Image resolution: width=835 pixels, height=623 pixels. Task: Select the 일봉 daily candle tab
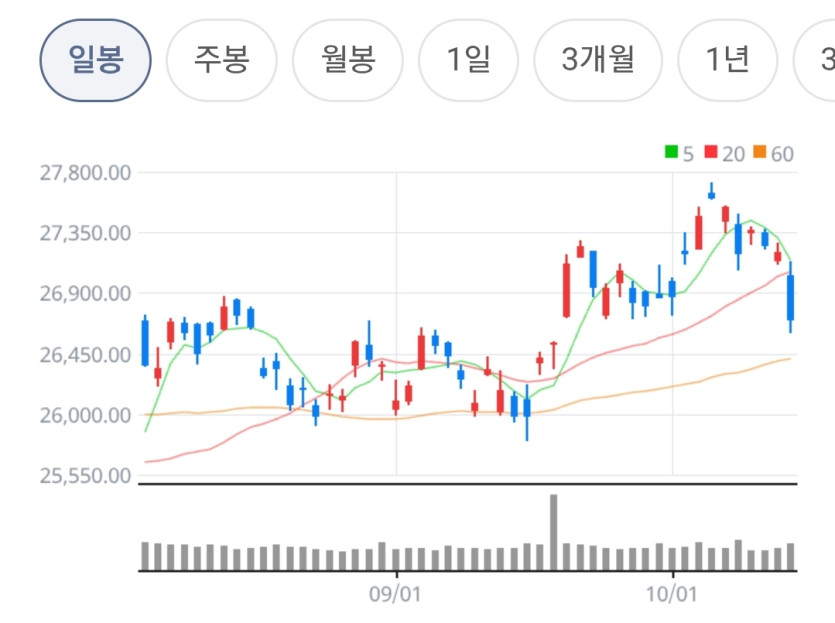coord(95,60)
